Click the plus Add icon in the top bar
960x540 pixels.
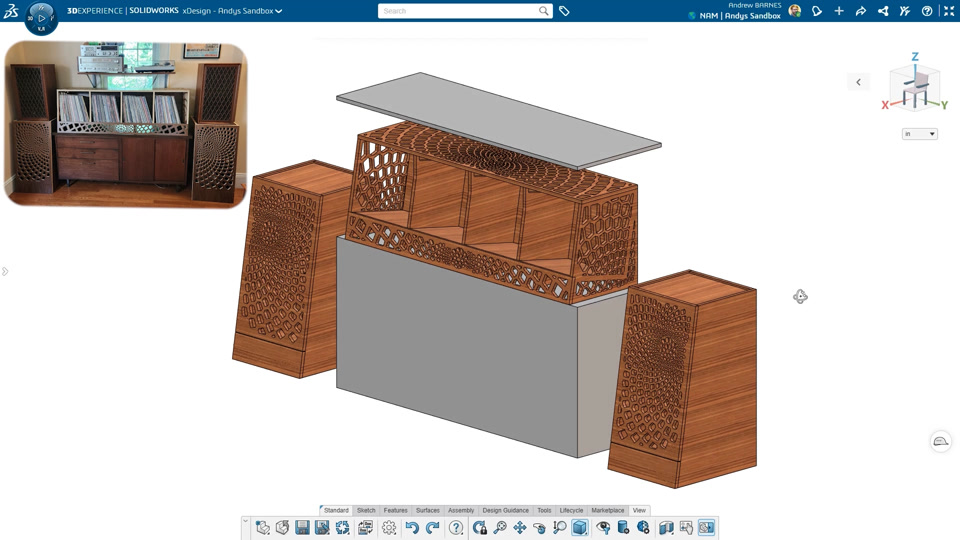point(839,11)
